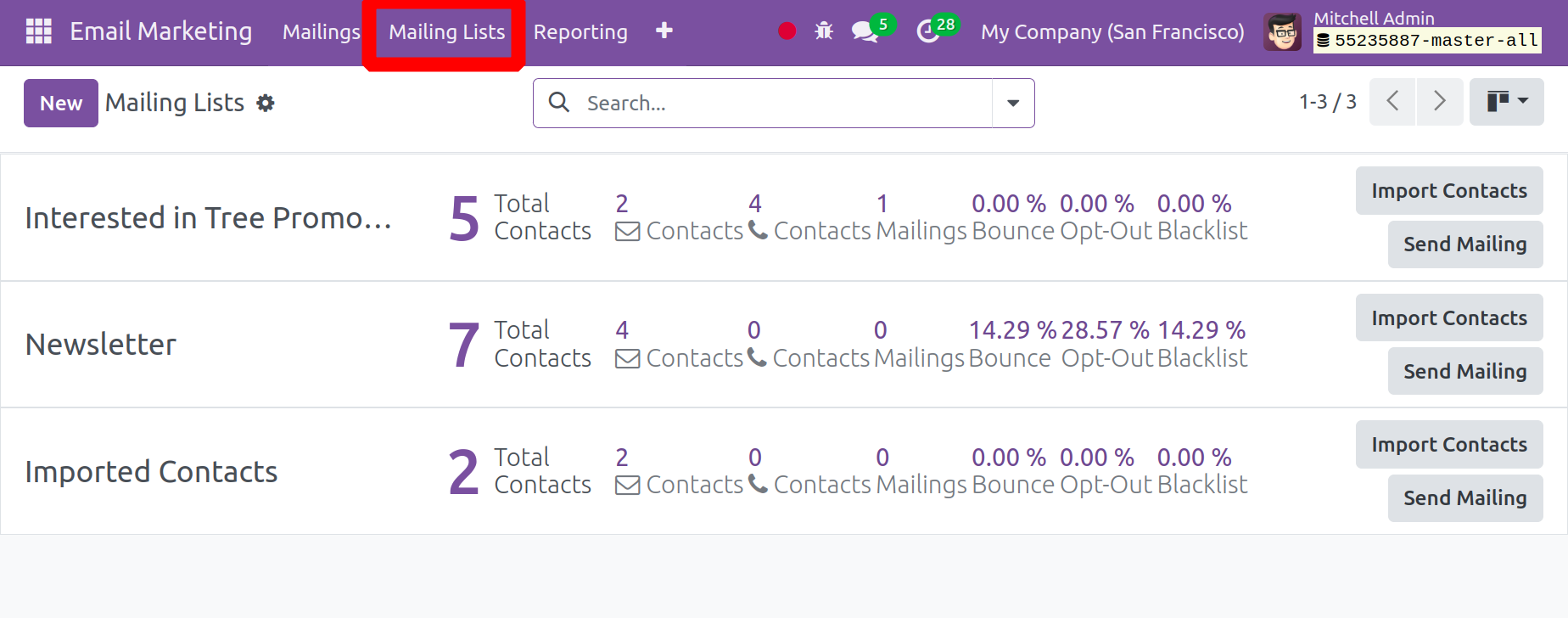Open the activities clock icon
This screenshot has width=1568, height=618.
click(x=928, y=31)
